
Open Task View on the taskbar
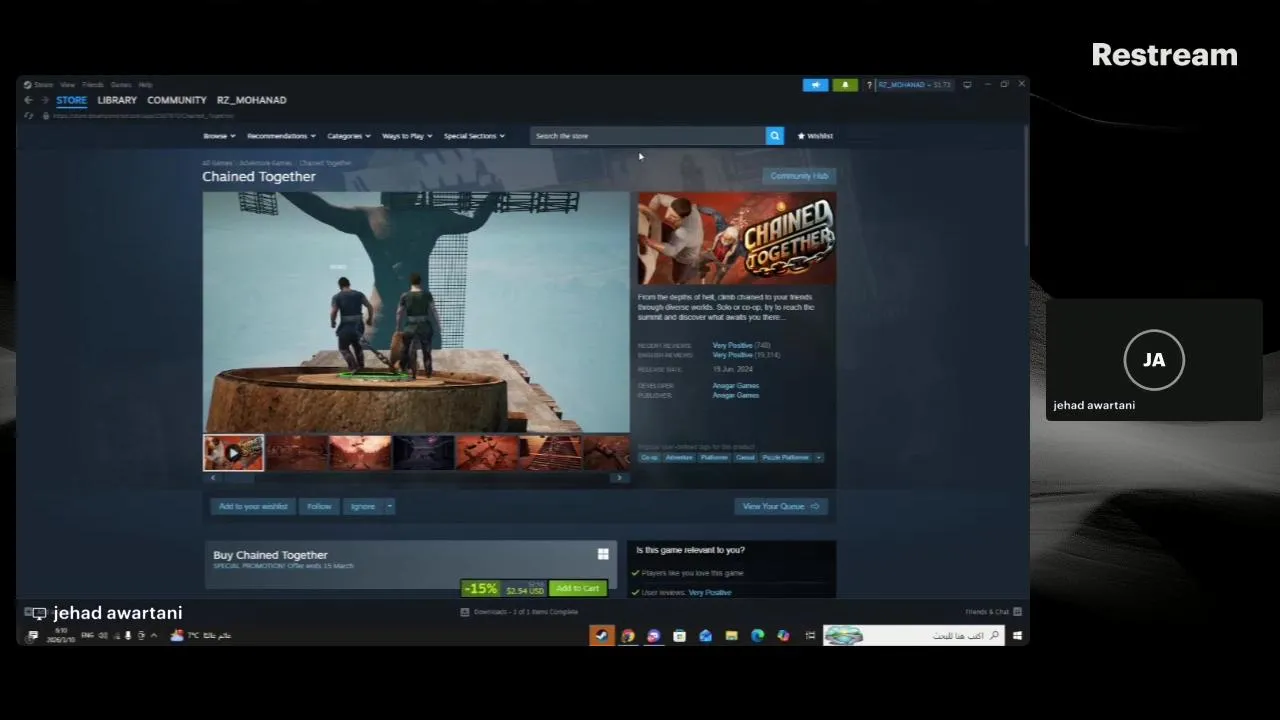[x=809, y=636]
